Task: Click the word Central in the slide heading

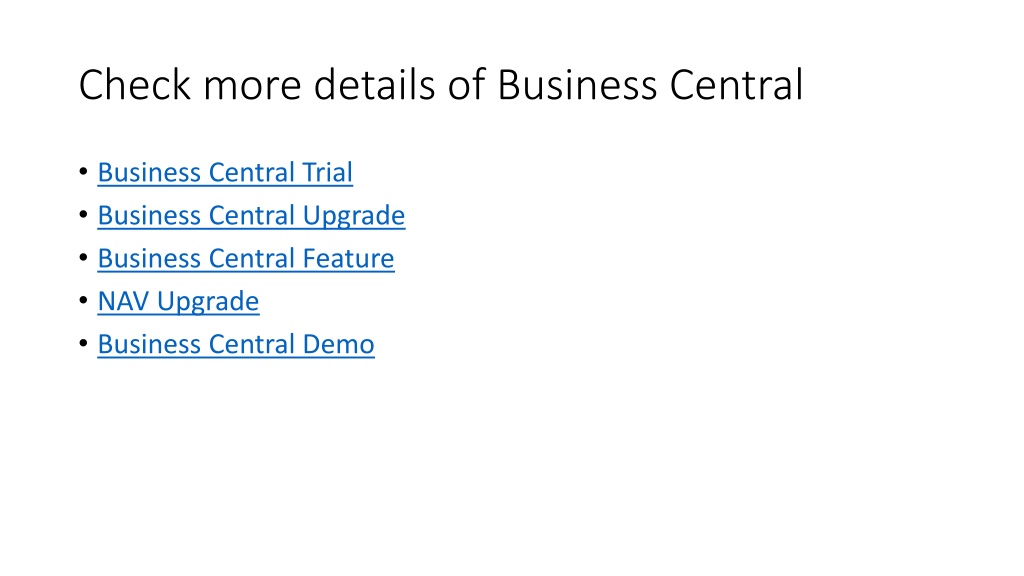Action: 737,85
